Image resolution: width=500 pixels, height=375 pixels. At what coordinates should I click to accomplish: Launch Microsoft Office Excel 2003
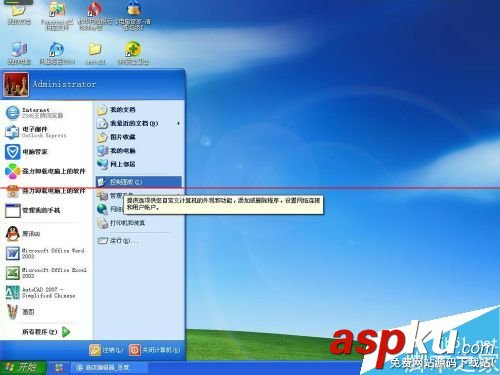click(x=46, y=273)
